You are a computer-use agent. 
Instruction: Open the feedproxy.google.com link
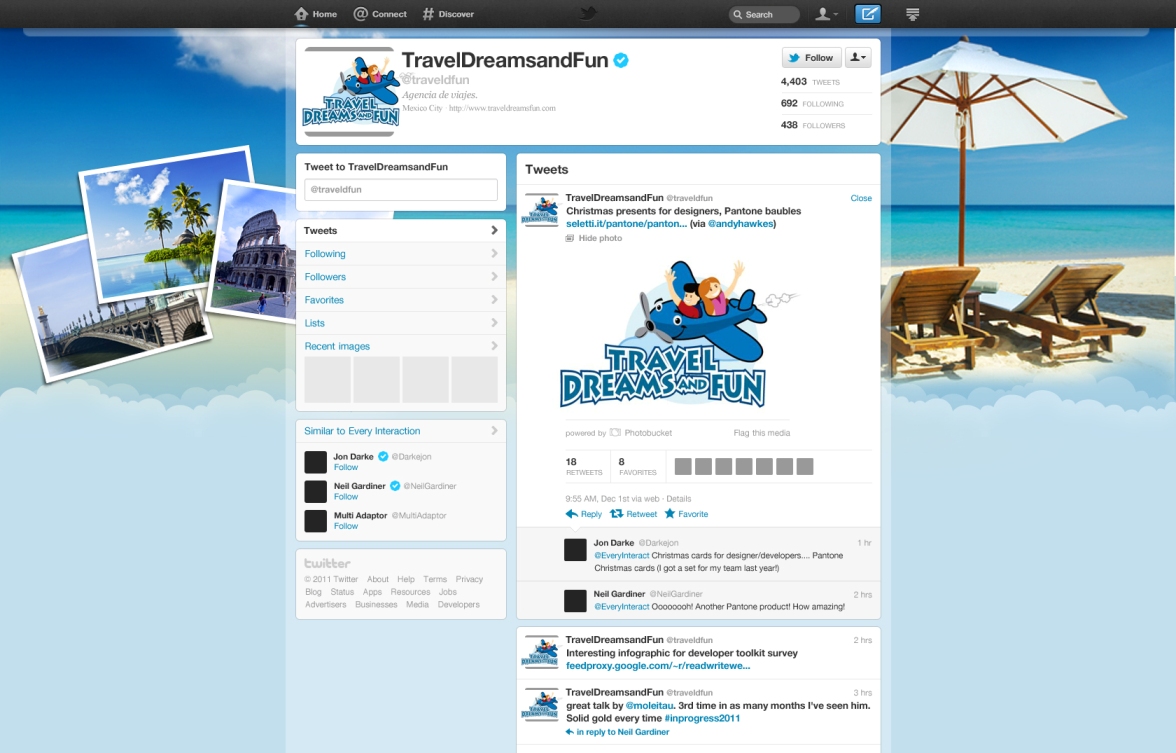pos(658,666)
